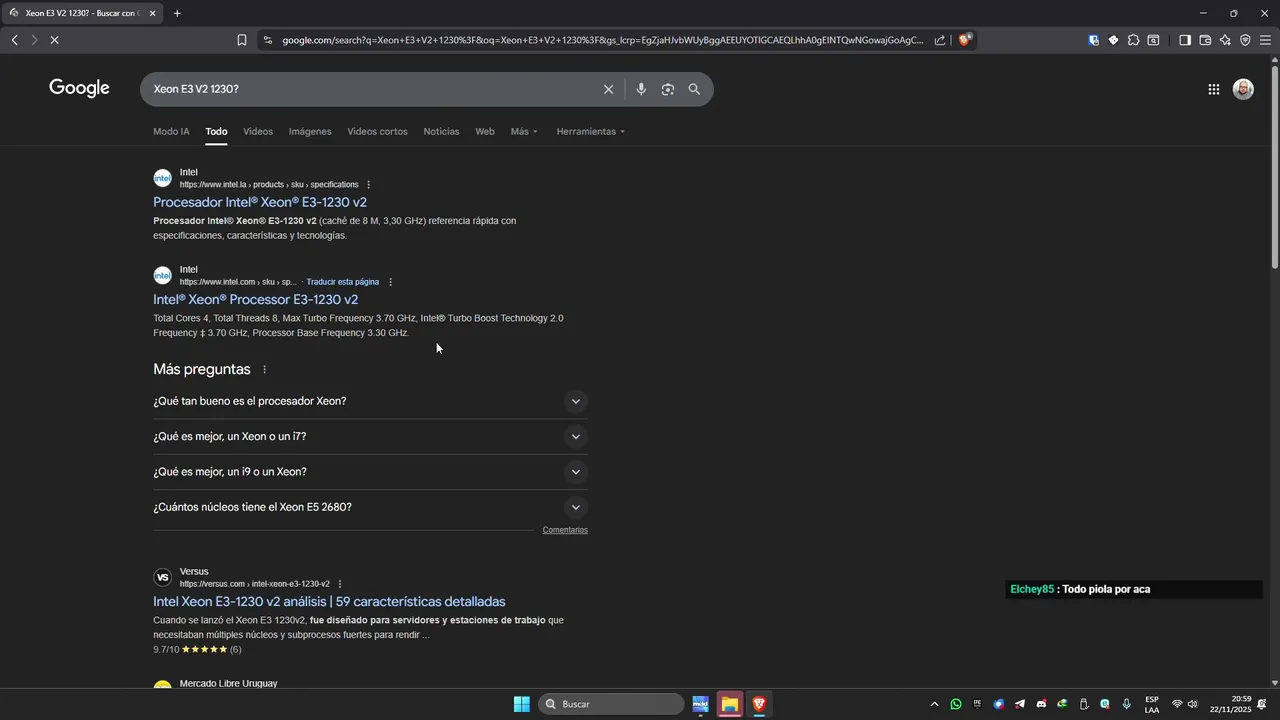Show hidden system tray icons
1280x720 pixels.
point(935,704)
